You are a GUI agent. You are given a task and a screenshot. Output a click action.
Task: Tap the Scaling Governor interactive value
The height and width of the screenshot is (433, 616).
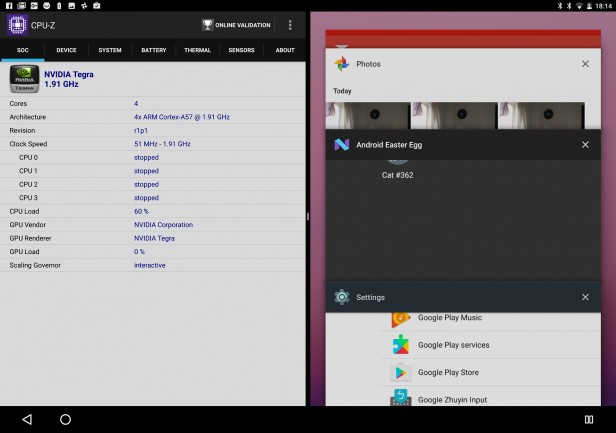(x=150, y=265)
